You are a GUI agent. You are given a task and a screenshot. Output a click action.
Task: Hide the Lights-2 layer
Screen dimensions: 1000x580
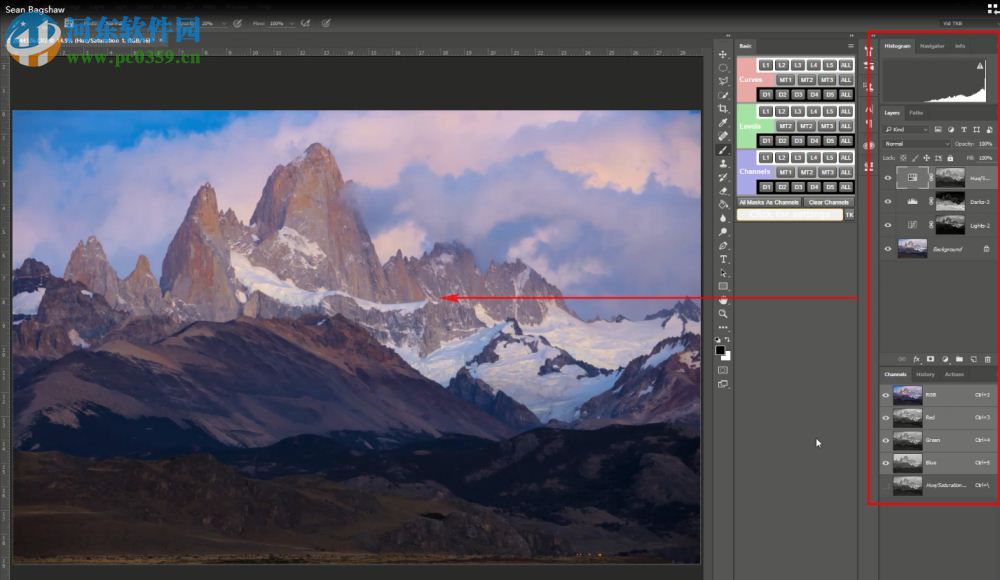(x=888, y=225)
